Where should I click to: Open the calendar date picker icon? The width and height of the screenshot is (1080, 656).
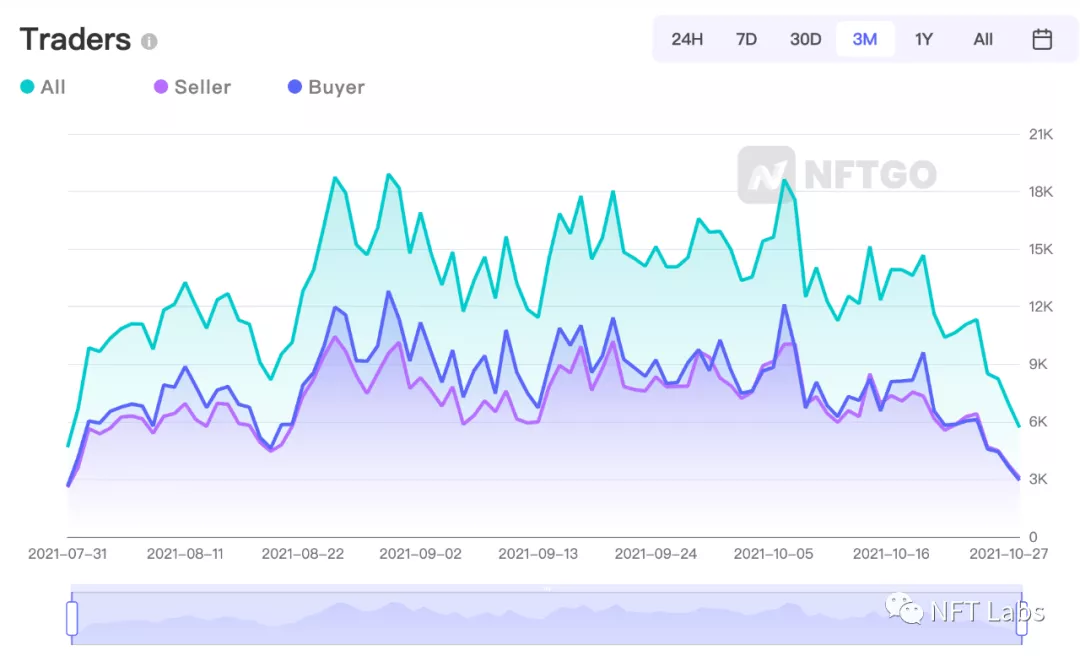click(1042, 39)
